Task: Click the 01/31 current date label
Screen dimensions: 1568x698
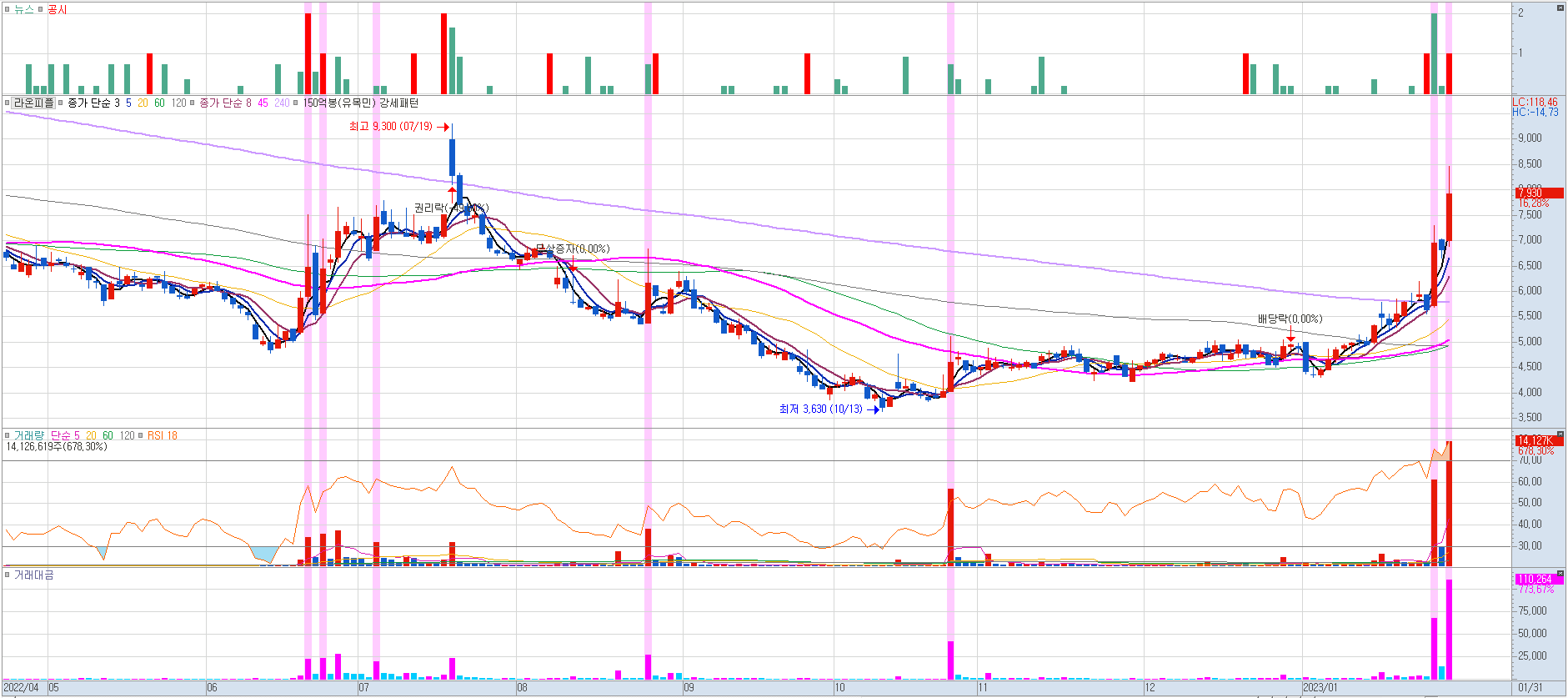Action: 1530,688
